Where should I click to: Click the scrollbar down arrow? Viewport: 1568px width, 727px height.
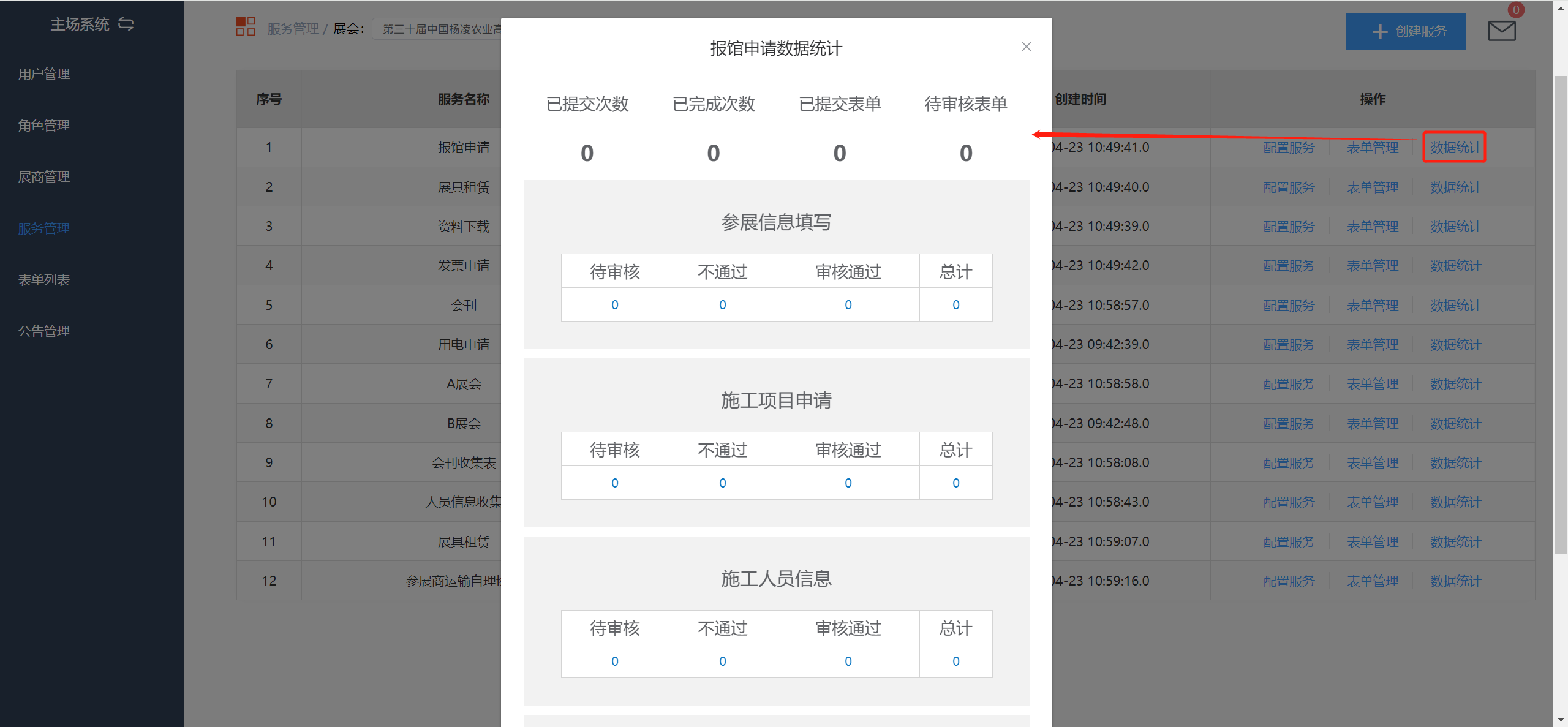[x=1561, y=720]
